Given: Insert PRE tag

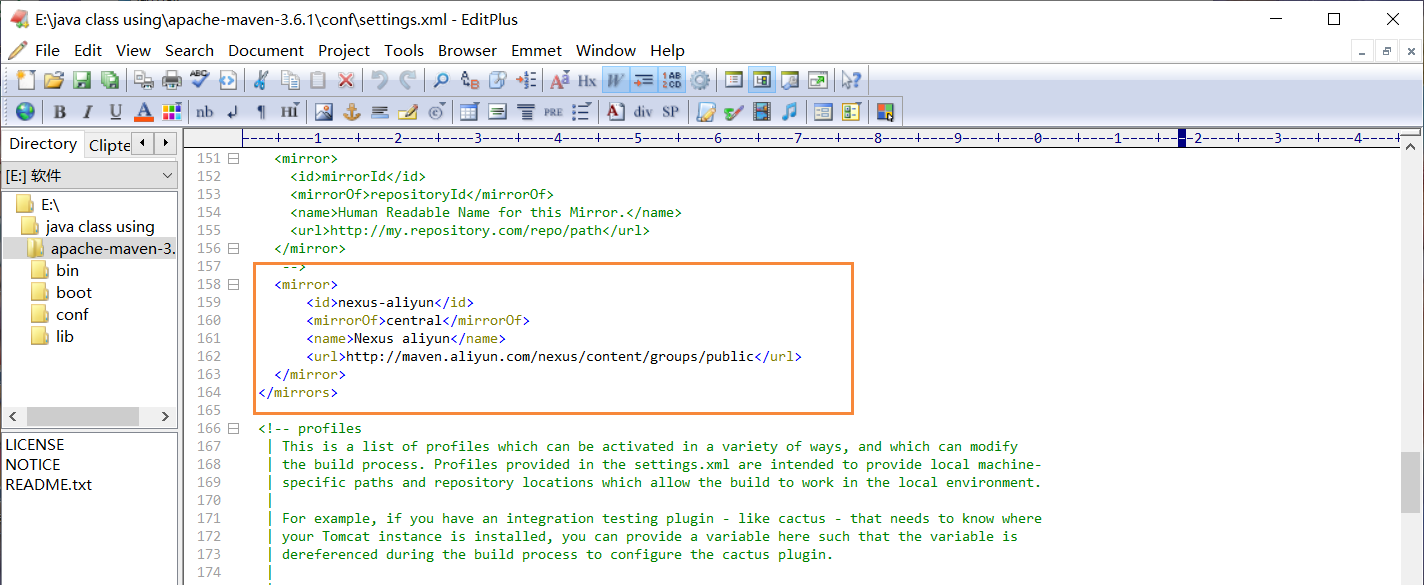Looking at the screenshot, I should point(553,111).
